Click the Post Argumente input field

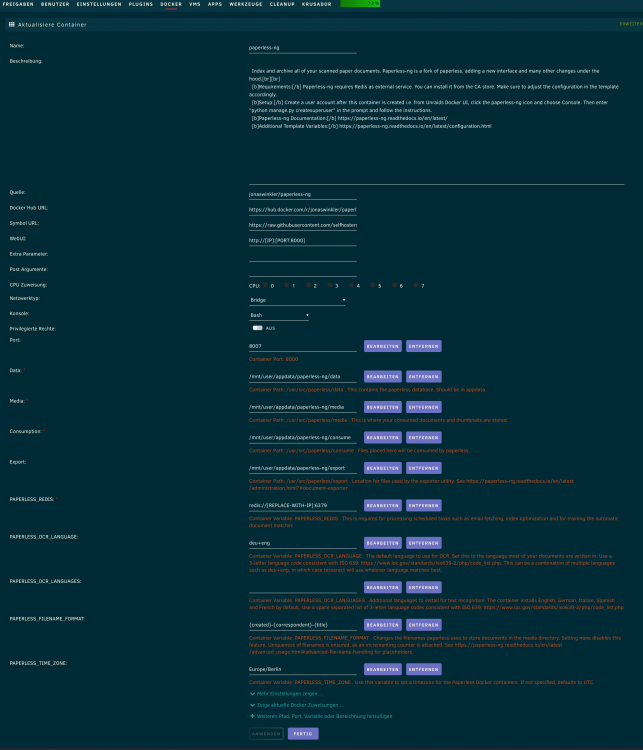tap(303, 272)
